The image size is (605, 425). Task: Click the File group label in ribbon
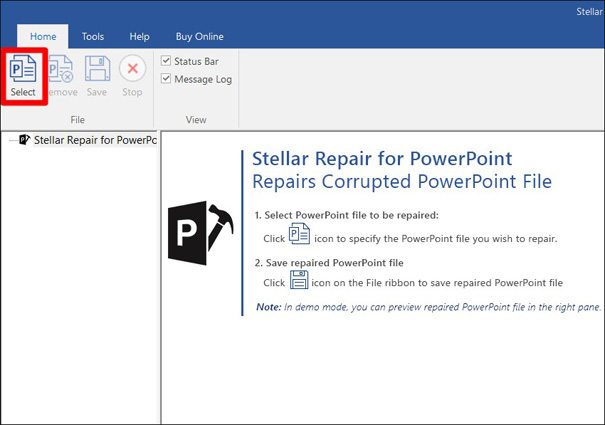point(77,120)
